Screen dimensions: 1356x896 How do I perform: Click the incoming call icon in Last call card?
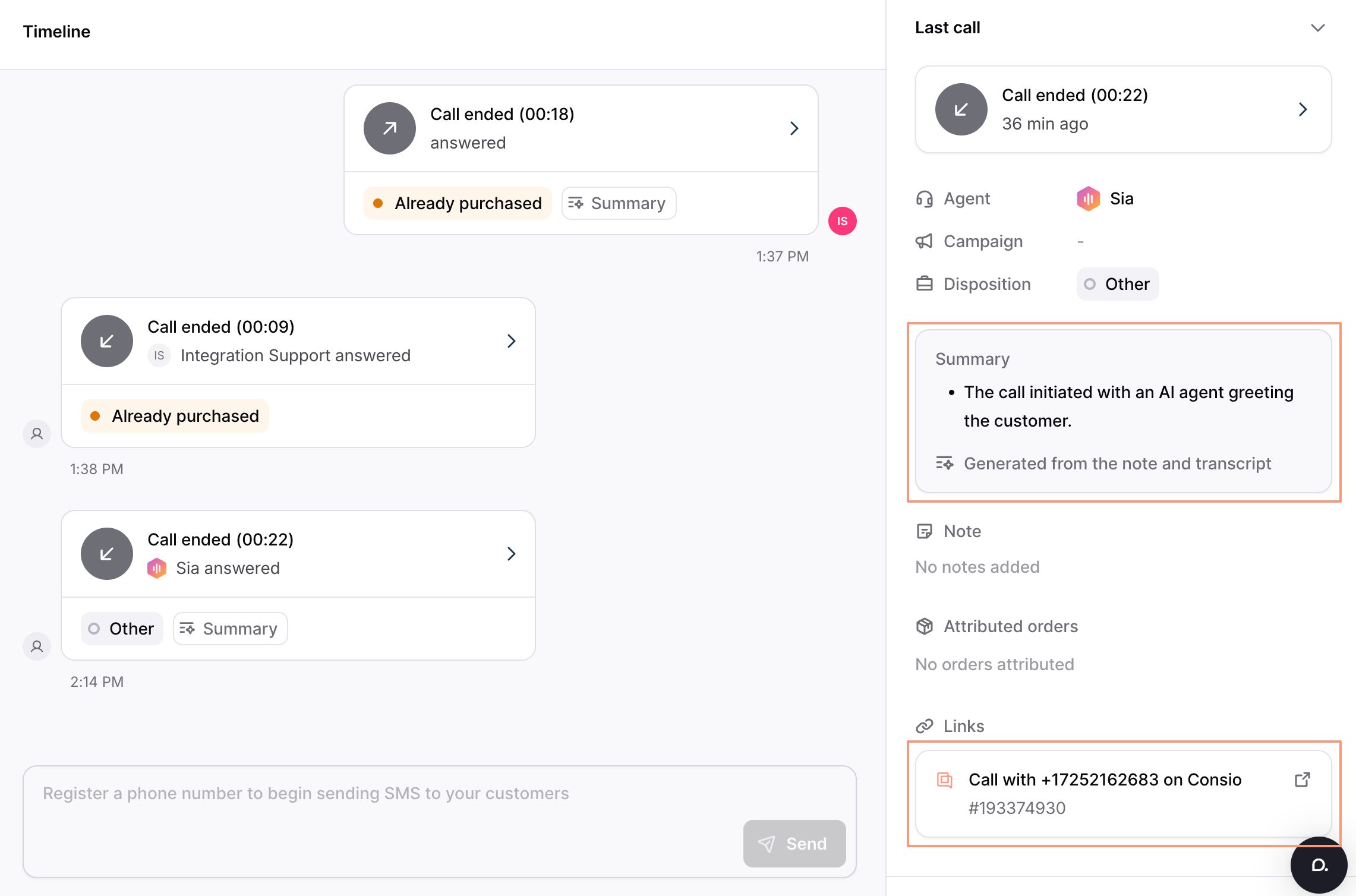(x=961, y=109)
